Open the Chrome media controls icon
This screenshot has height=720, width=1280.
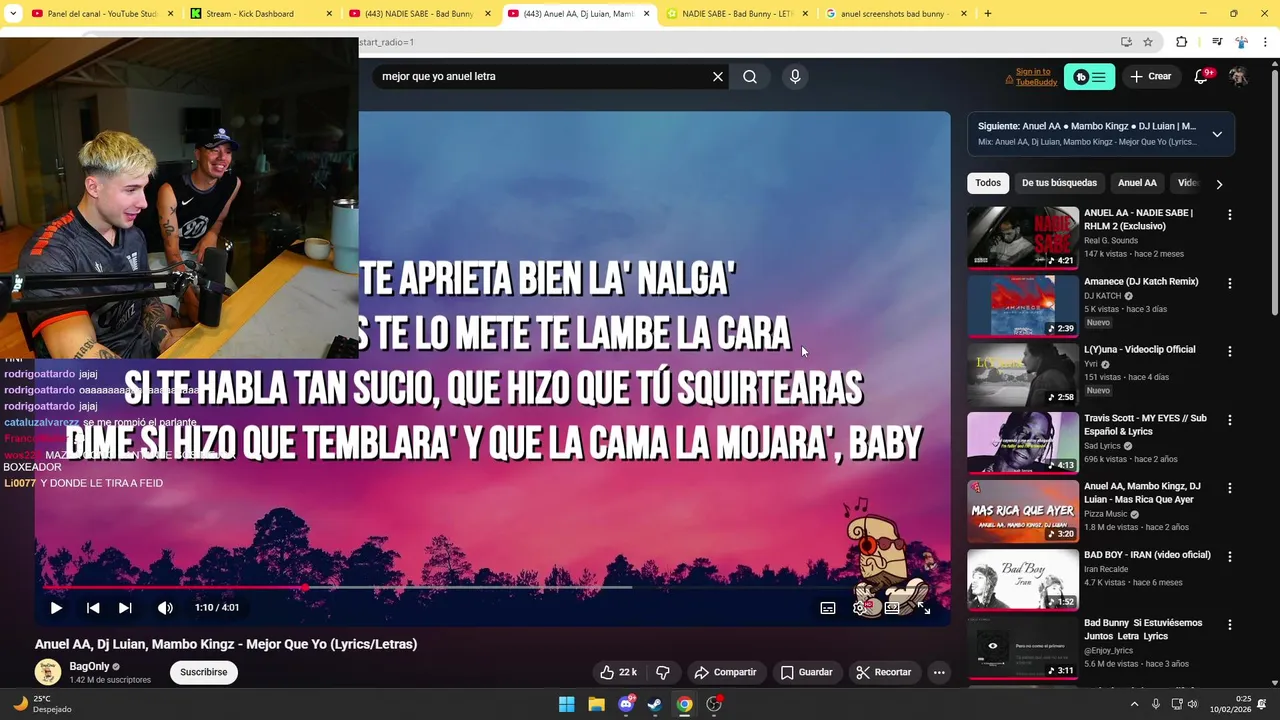pyautogui.click(x=1217, y=42)
